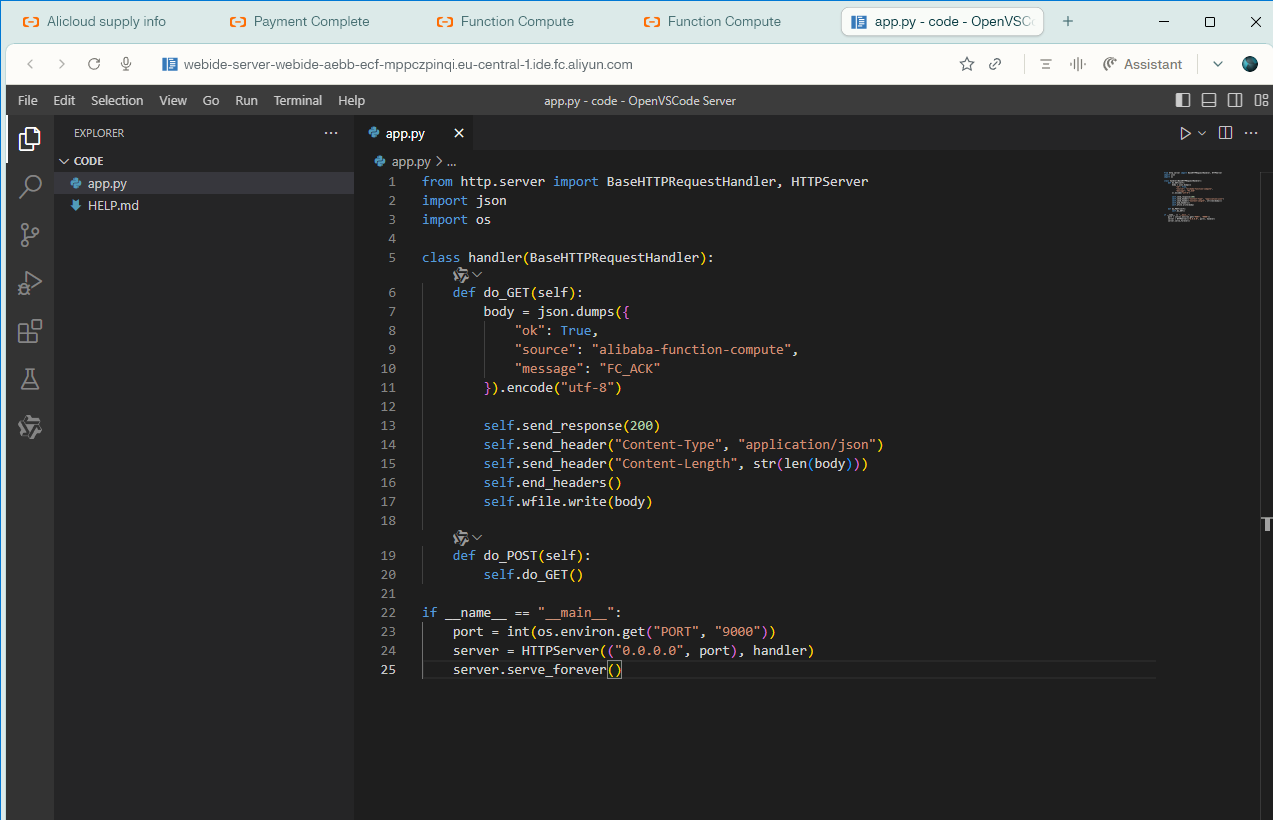Open the run options dropdown arrow
This screenshot has width=1273, height=820.
coord(1202,133)
